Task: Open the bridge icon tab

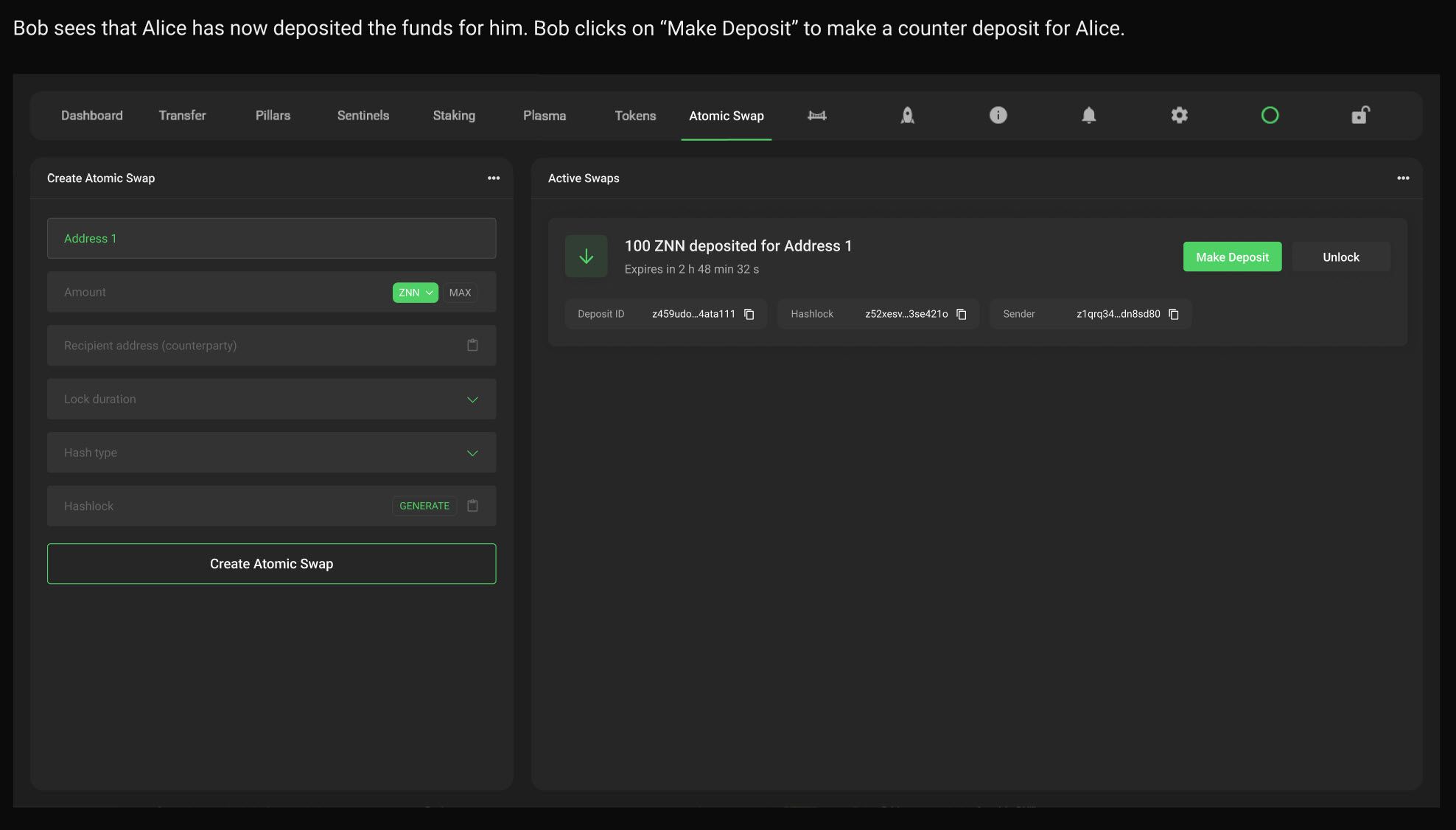Action: [x=816, y=116]
